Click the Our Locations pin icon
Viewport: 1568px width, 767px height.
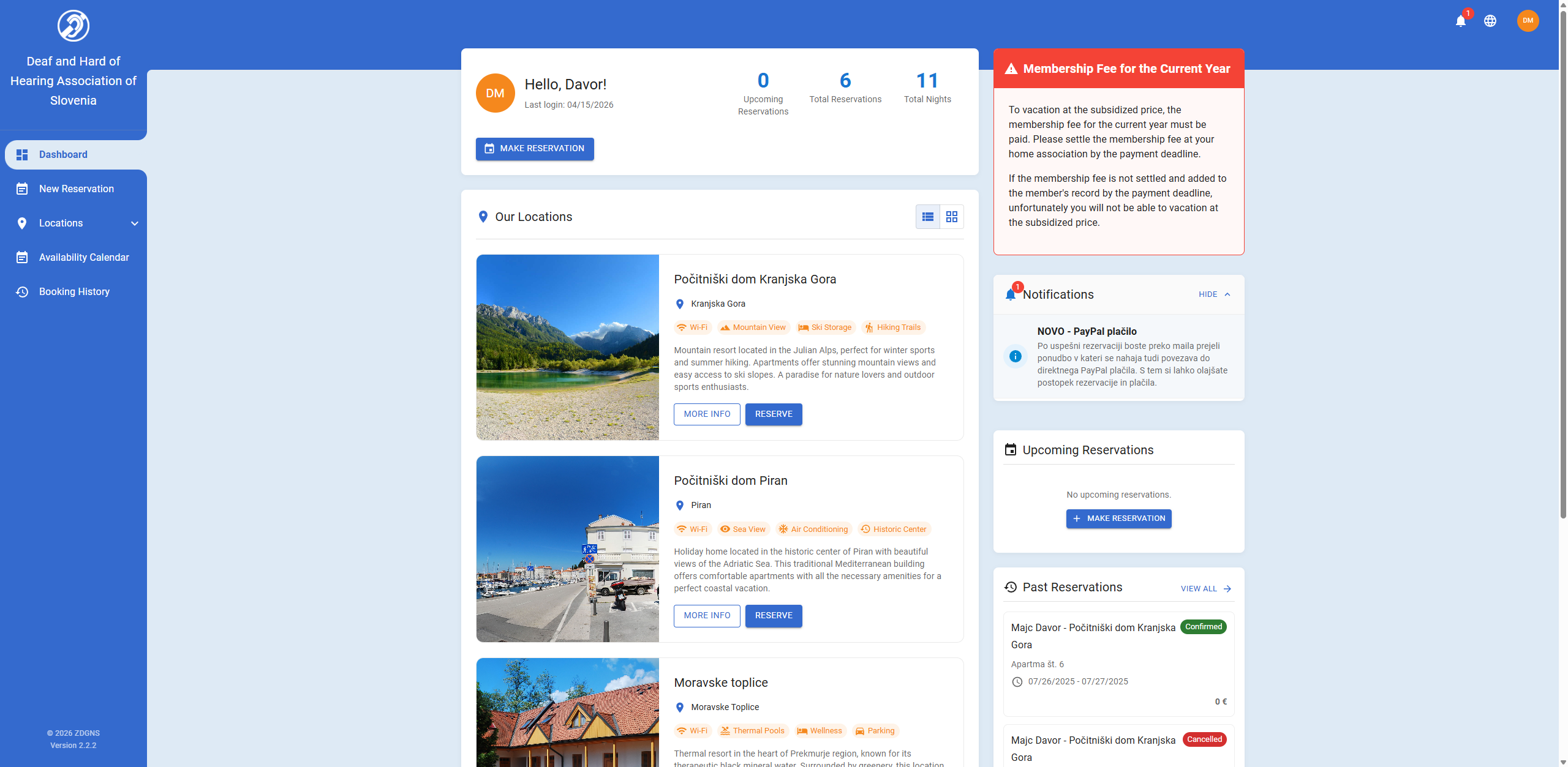[483, 217]
